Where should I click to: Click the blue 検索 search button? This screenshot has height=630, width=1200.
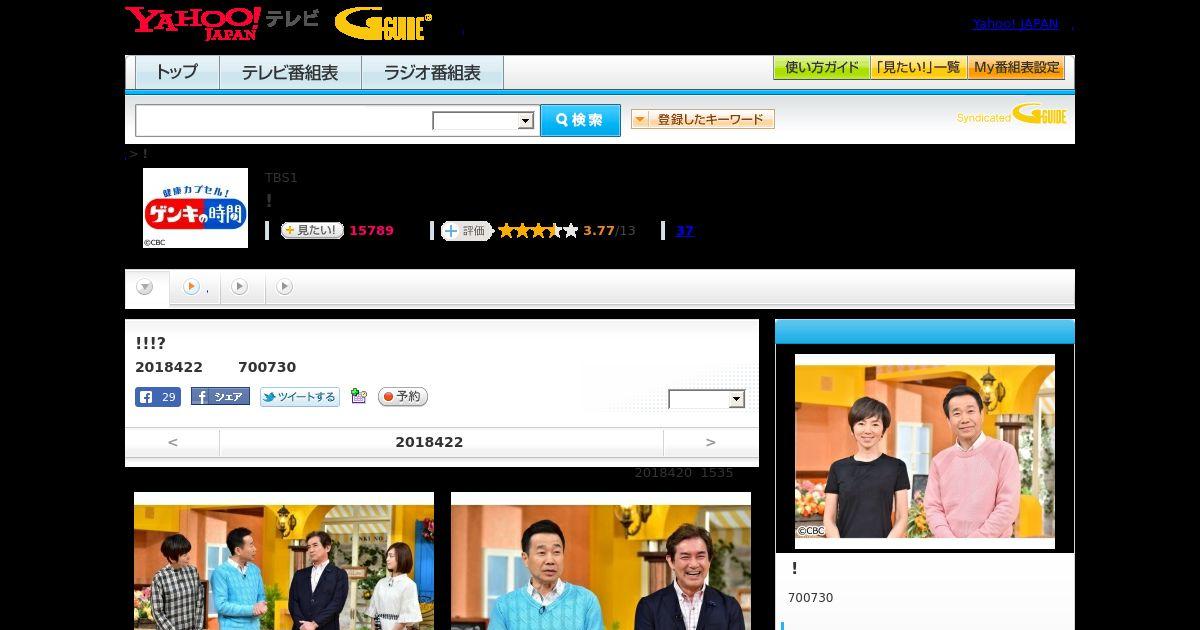pos(580,120)
